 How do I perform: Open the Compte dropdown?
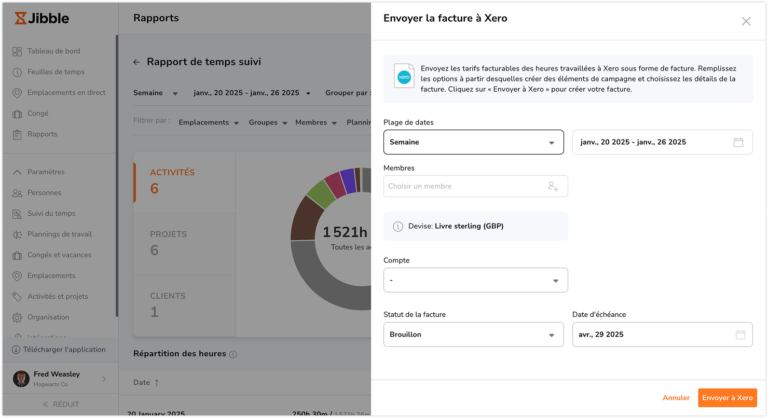476,280
